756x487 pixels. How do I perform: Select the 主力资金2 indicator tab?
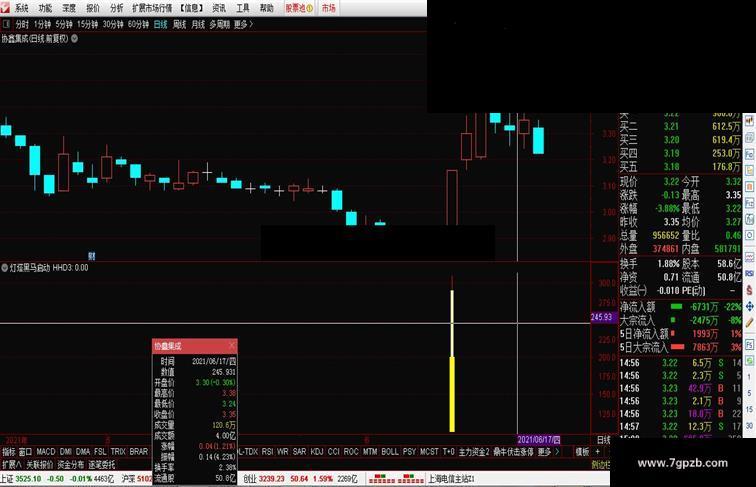click(x=473, y=452)
